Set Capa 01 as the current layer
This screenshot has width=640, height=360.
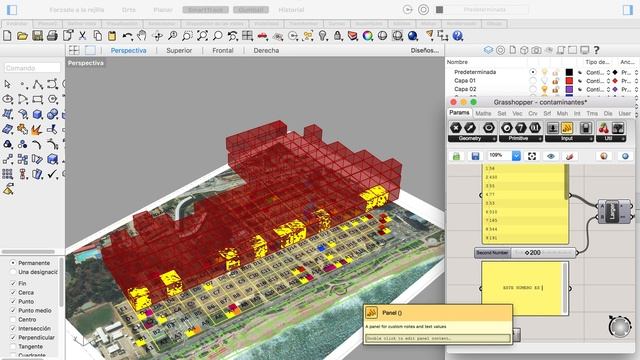(x=533, y=80)
